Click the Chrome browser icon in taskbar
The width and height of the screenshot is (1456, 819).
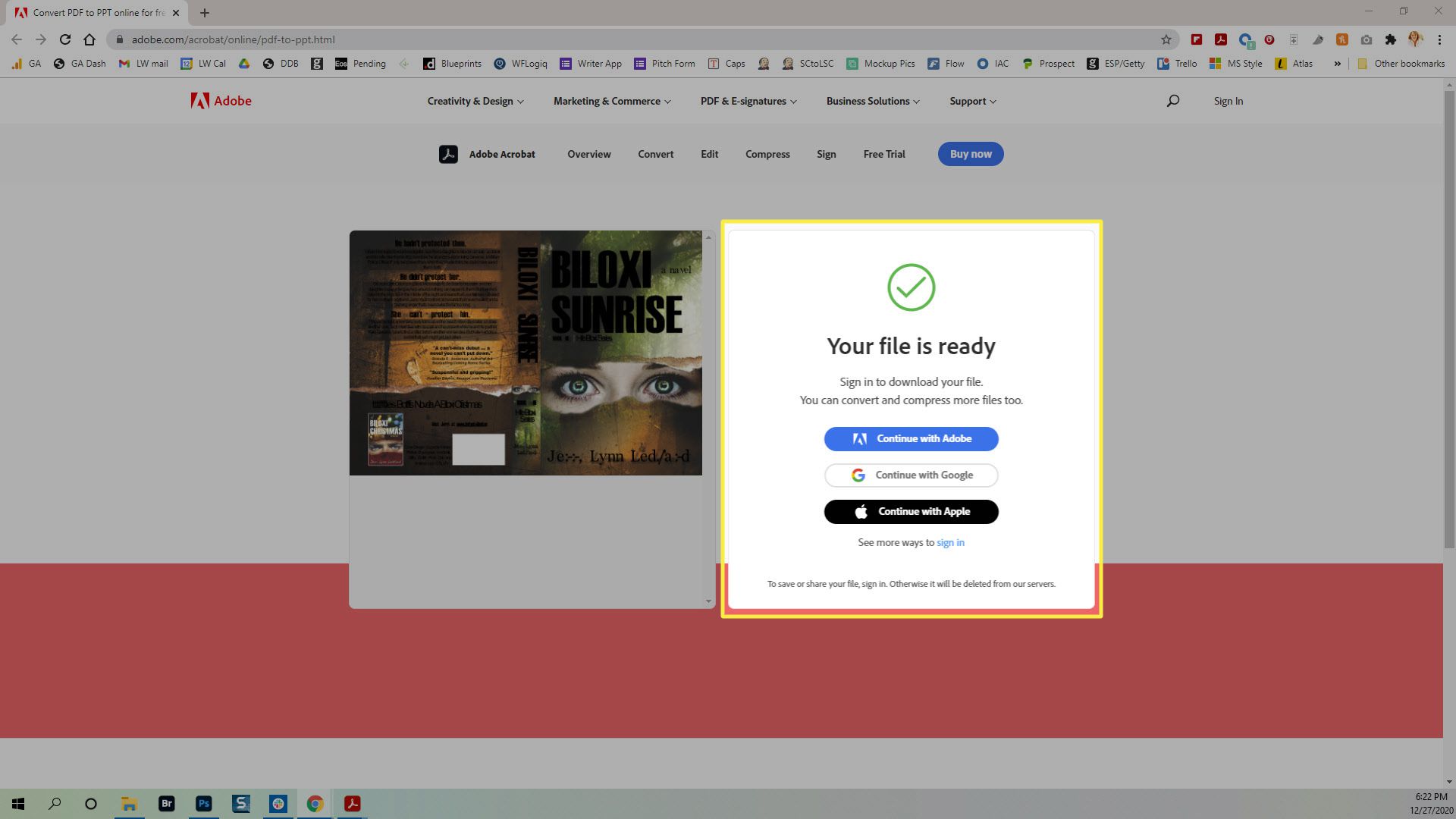[315, 803]
